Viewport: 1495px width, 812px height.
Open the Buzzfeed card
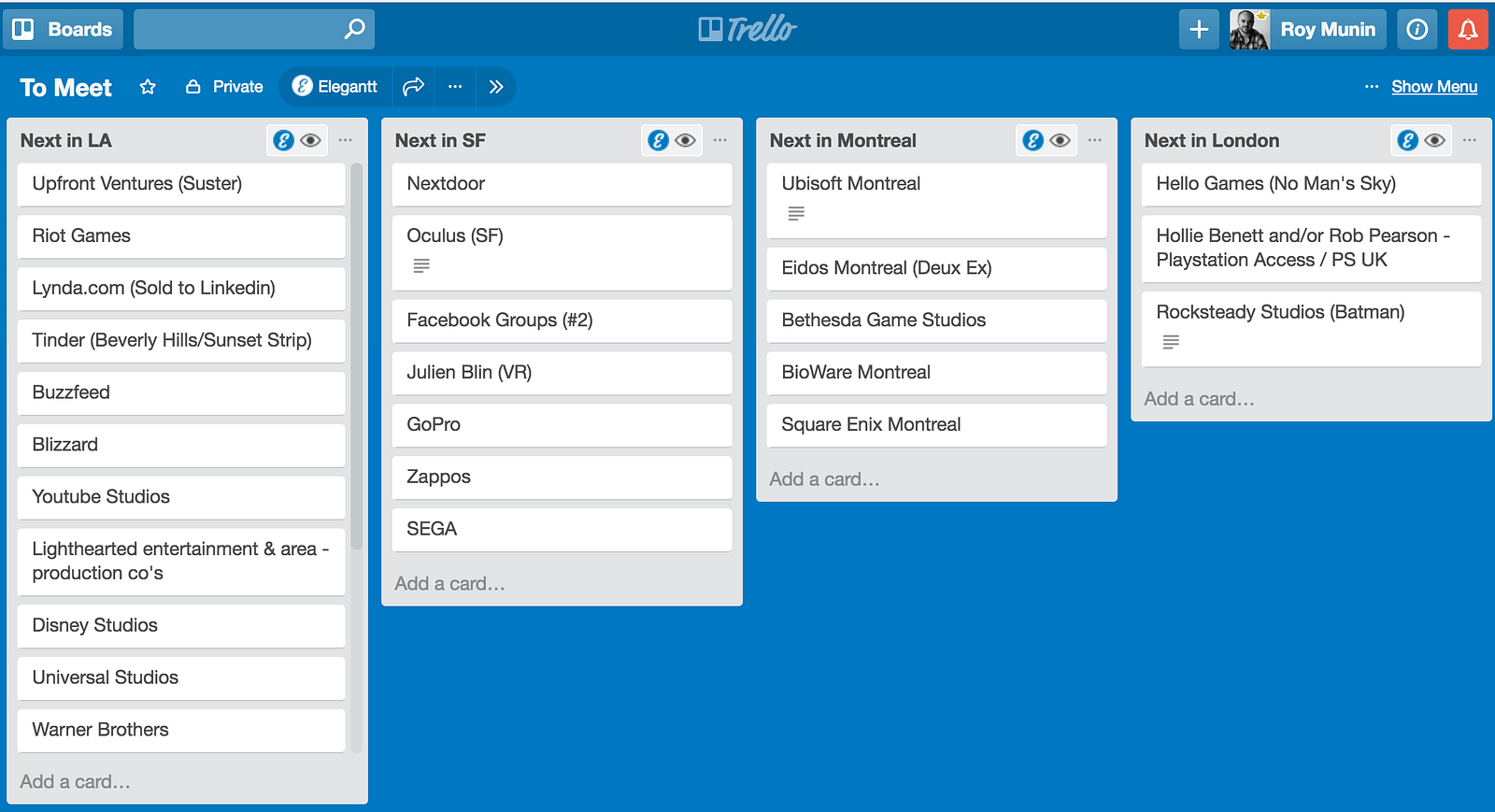click(x=181, y=393)
